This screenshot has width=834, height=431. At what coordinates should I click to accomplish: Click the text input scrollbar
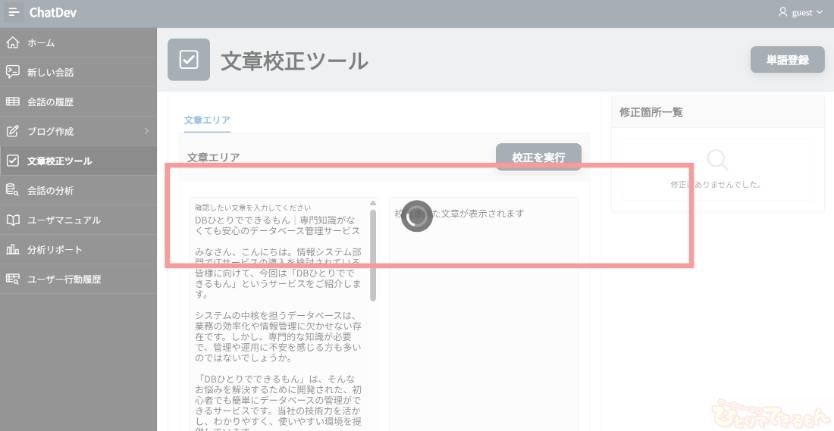374,250
